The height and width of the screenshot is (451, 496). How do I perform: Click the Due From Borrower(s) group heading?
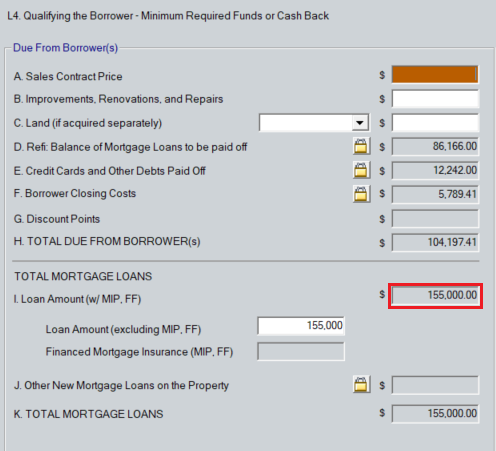(x=65, y=48)
